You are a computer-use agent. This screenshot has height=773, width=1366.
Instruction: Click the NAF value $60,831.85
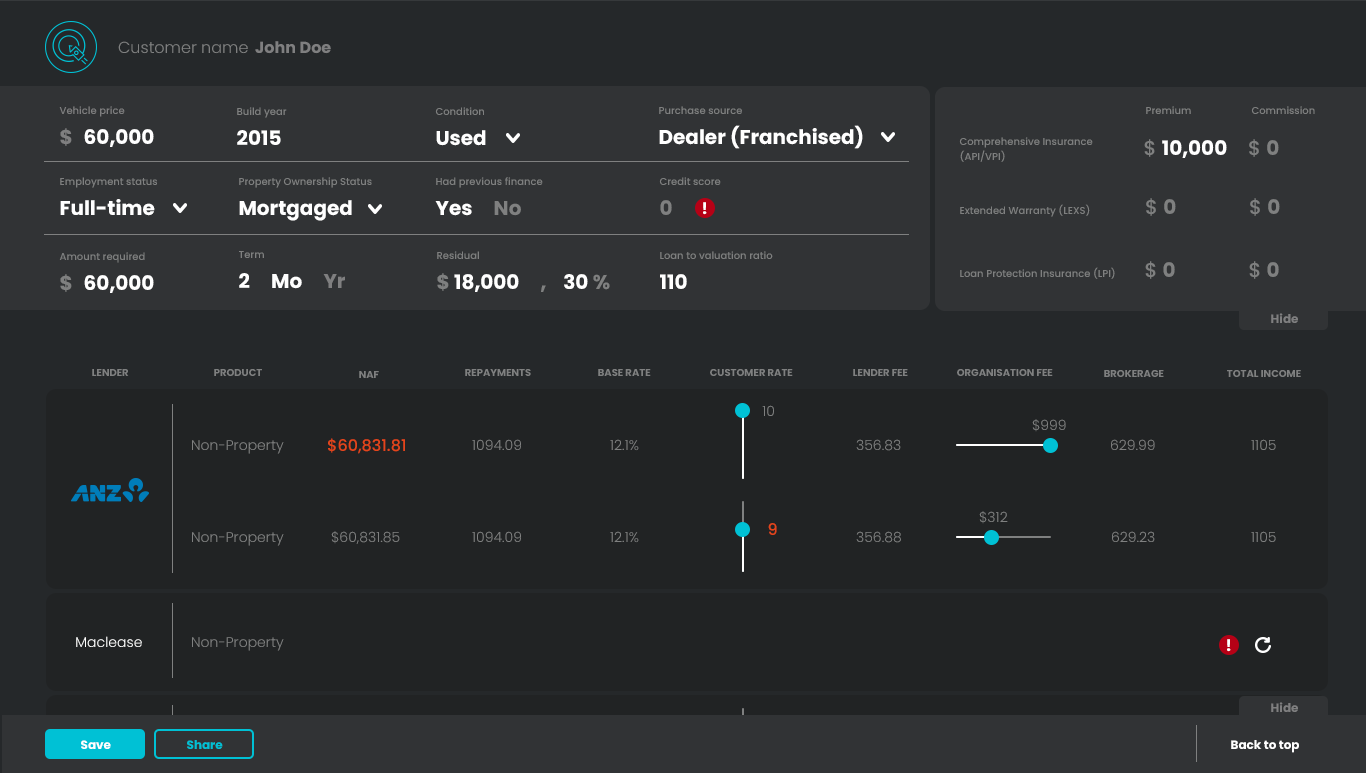pos(365,537)
